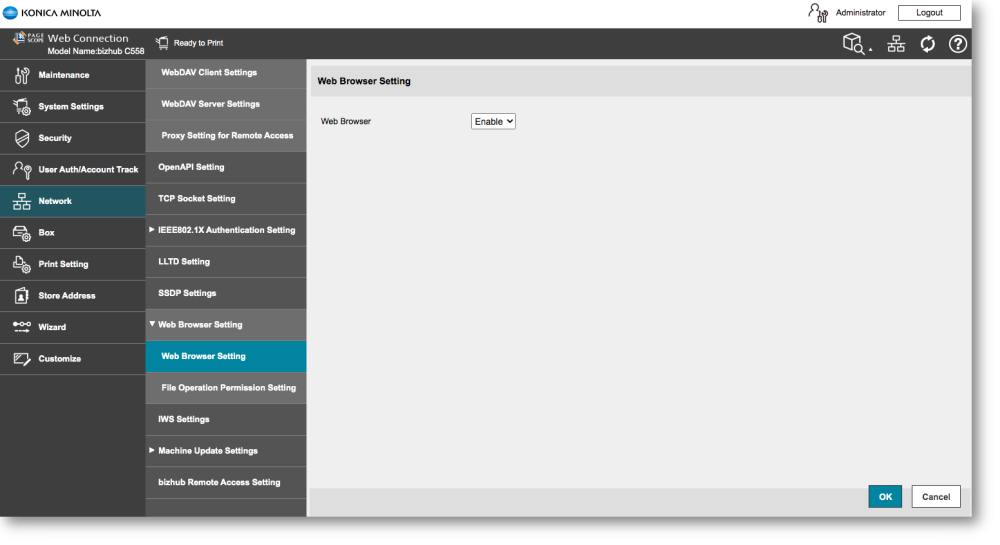Click the Cancel button
The width and height of the screenshot is (1000, 545).
(936, 497)
